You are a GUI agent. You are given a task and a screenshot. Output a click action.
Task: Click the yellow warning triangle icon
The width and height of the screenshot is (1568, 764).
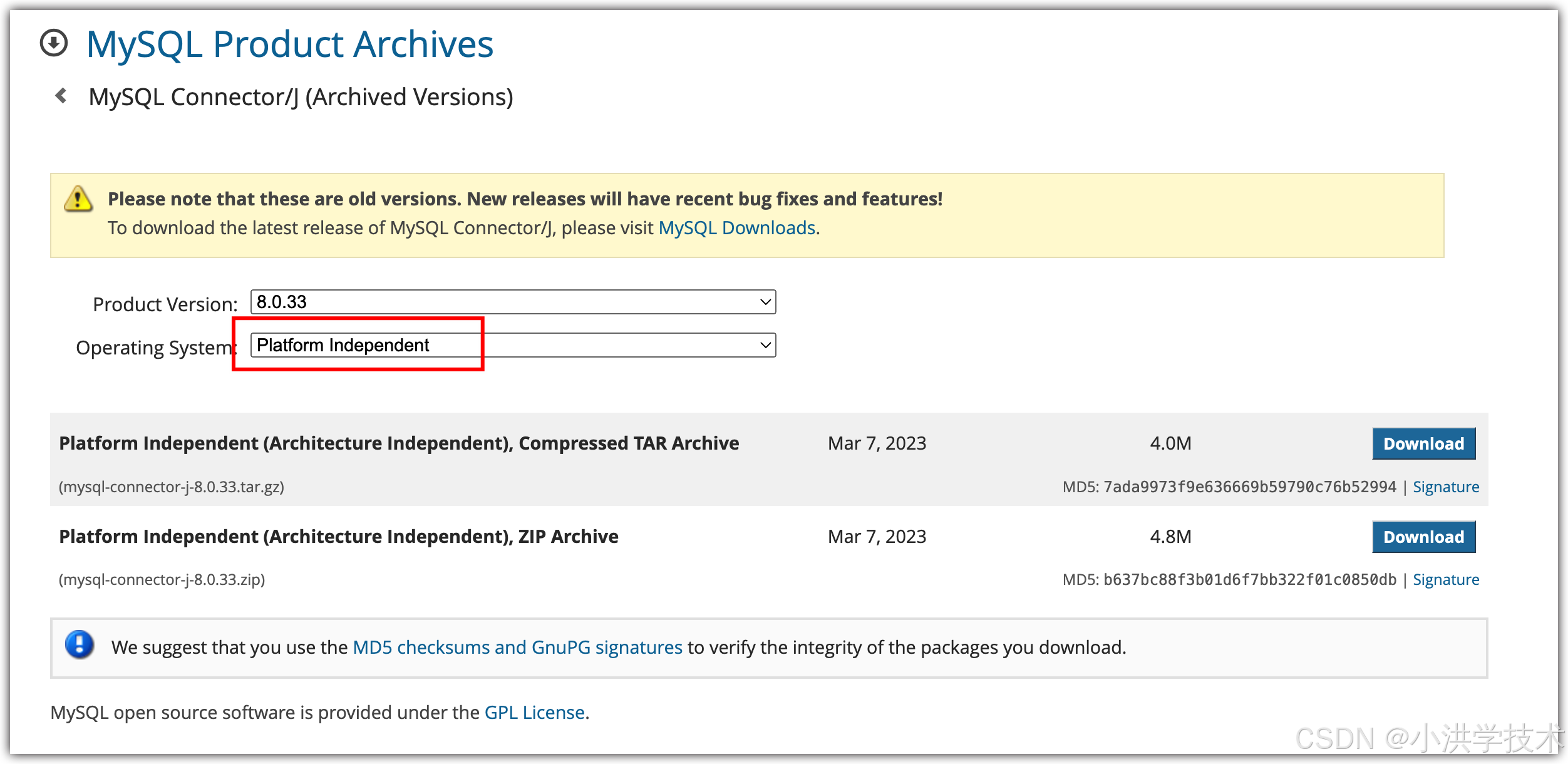[x=78, y=199]
